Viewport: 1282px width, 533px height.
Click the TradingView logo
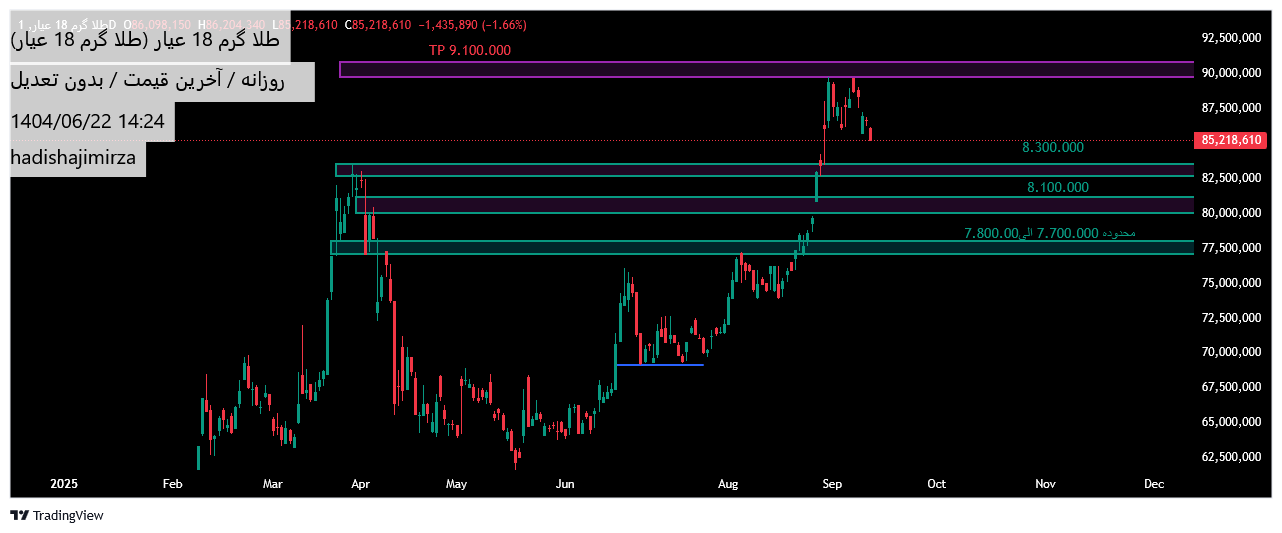[x=57, y=516]
